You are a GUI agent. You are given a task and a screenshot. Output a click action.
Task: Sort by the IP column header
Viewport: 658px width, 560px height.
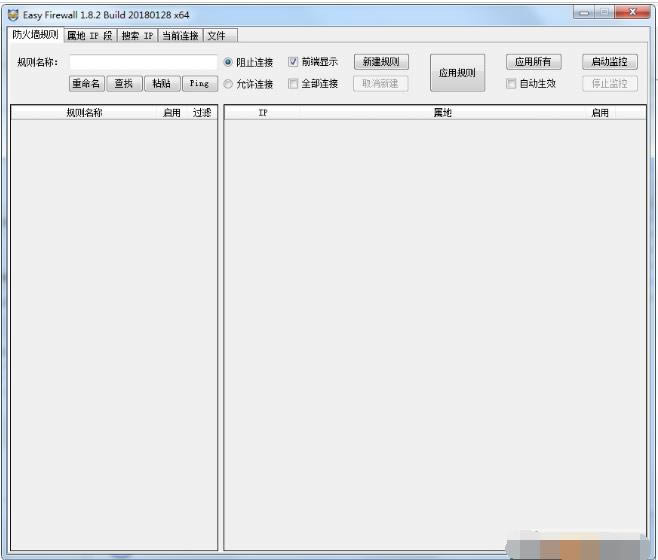[x=263, y=113]
